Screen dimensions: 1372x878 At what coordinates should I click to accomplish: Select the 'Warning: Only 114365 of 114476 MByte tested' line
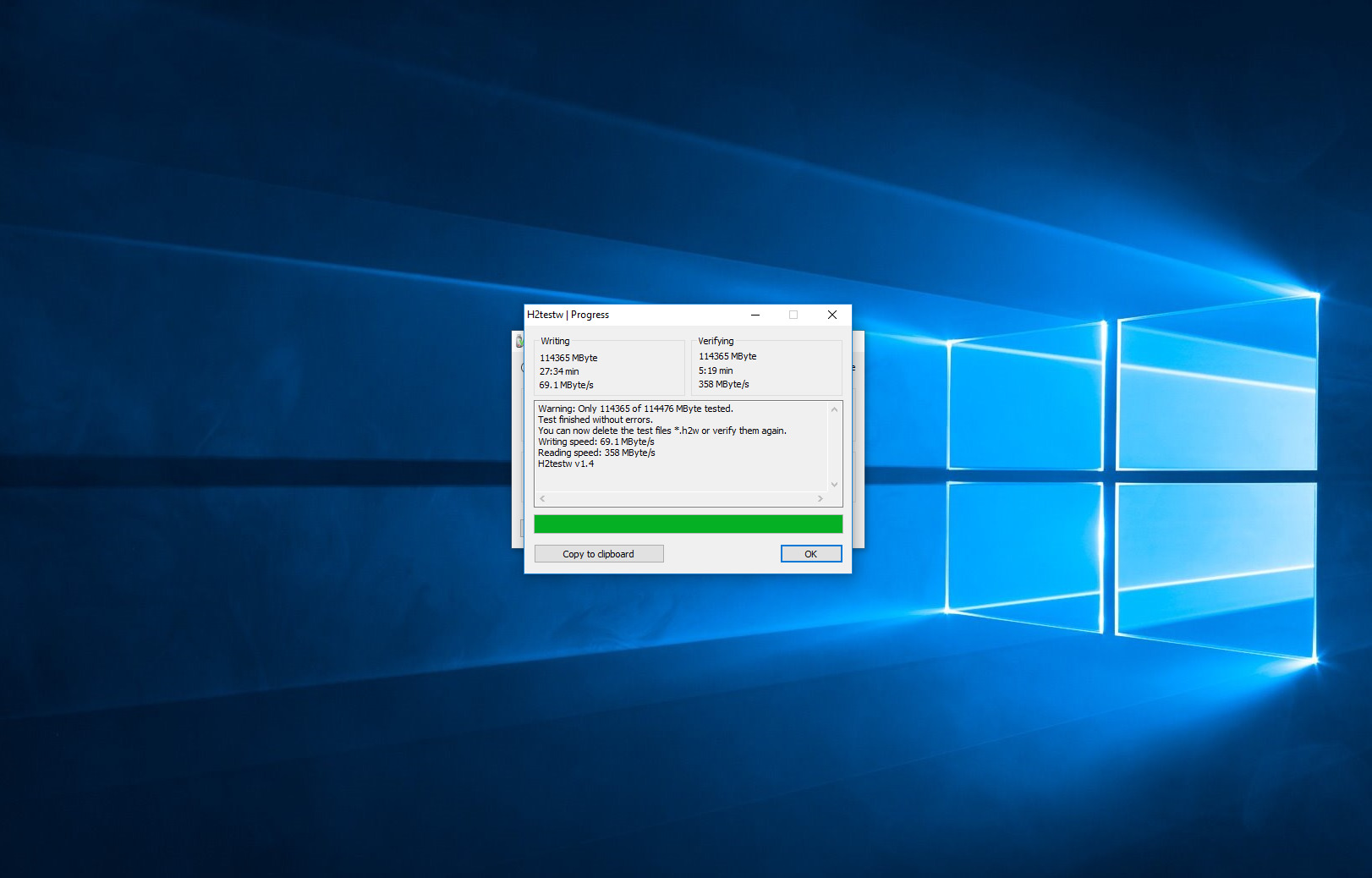[636, 409]
